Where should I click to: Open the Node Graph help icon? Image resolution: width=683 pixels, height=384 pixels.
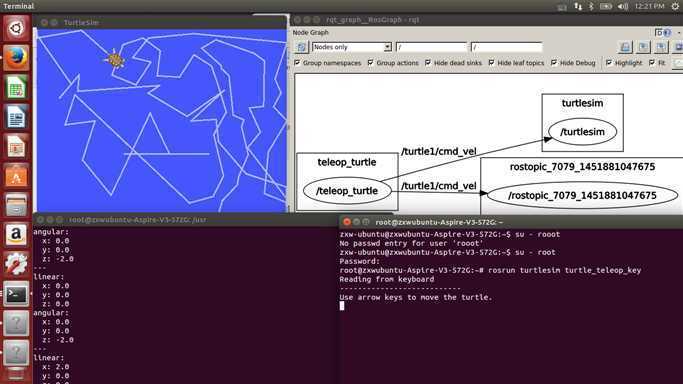pyautogui.click(x=667, y=33)
